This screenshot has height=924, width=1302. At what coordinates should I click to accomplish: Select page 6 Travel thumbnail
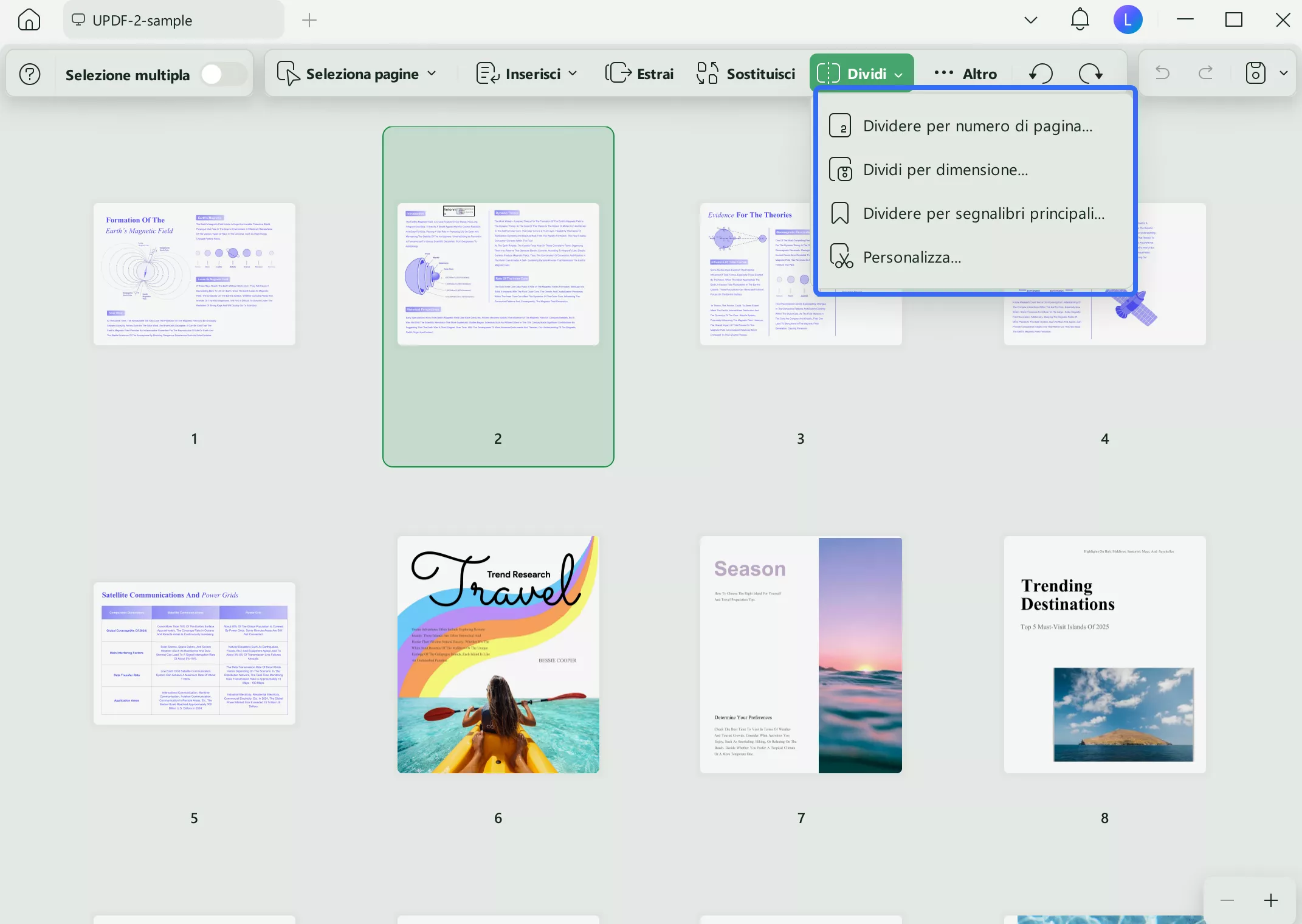(x=498, y=655)
